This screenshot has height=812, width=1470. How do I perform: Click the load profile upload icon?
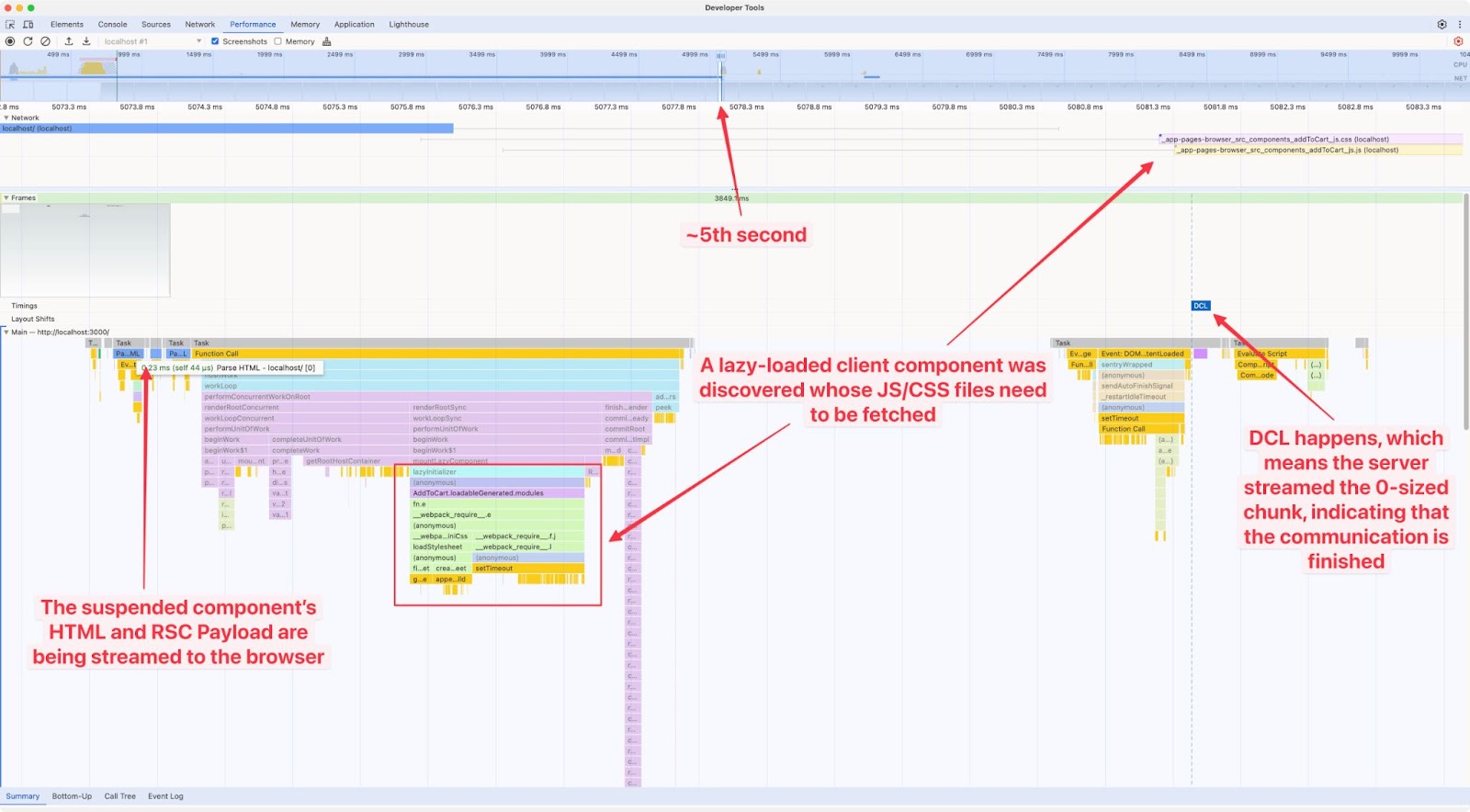click(x=69, y=41)
